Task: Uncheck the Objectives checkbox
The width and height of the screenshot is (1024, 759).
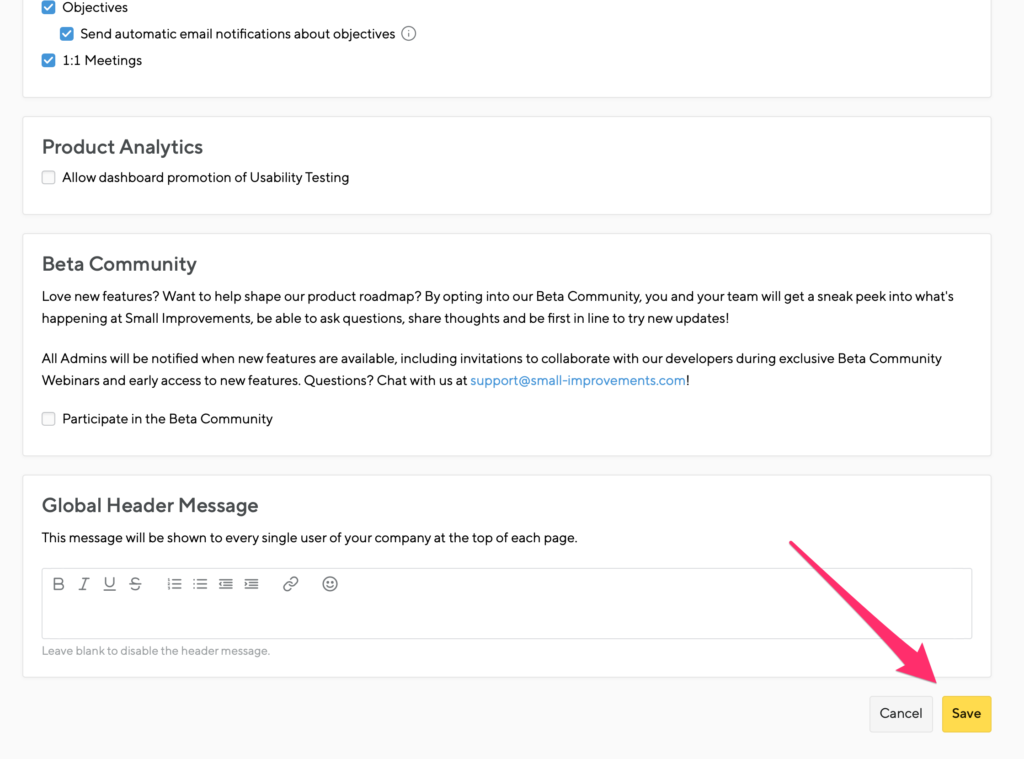Action: (x=48, y=7)
